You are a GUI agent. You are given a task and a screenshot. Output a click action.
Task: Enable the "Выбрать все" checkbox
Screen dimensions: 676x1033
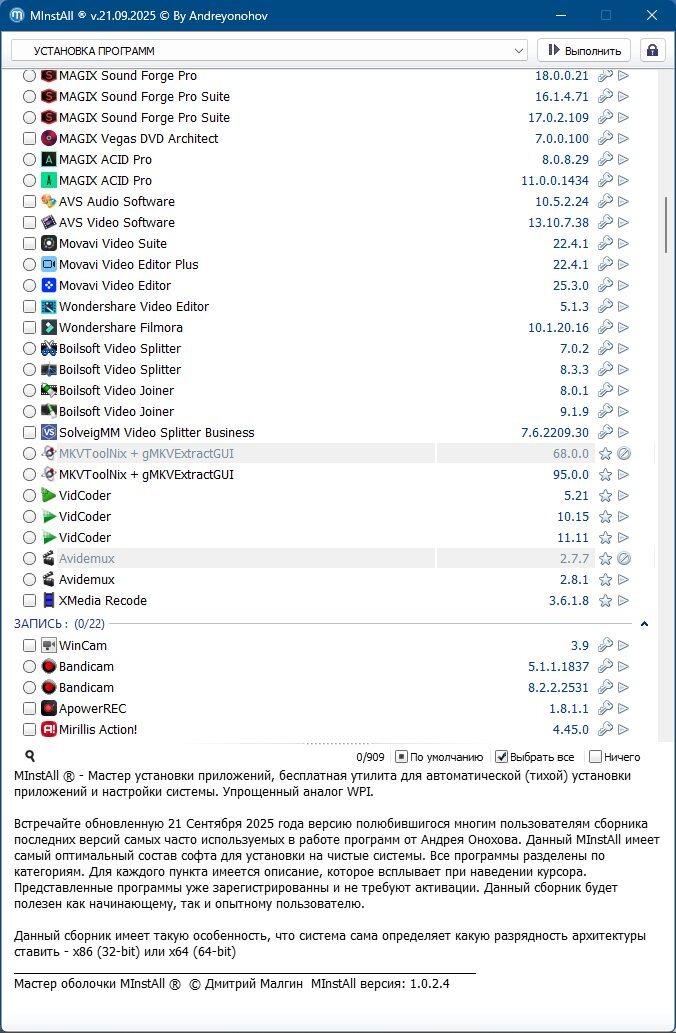(x=502, y=757)
